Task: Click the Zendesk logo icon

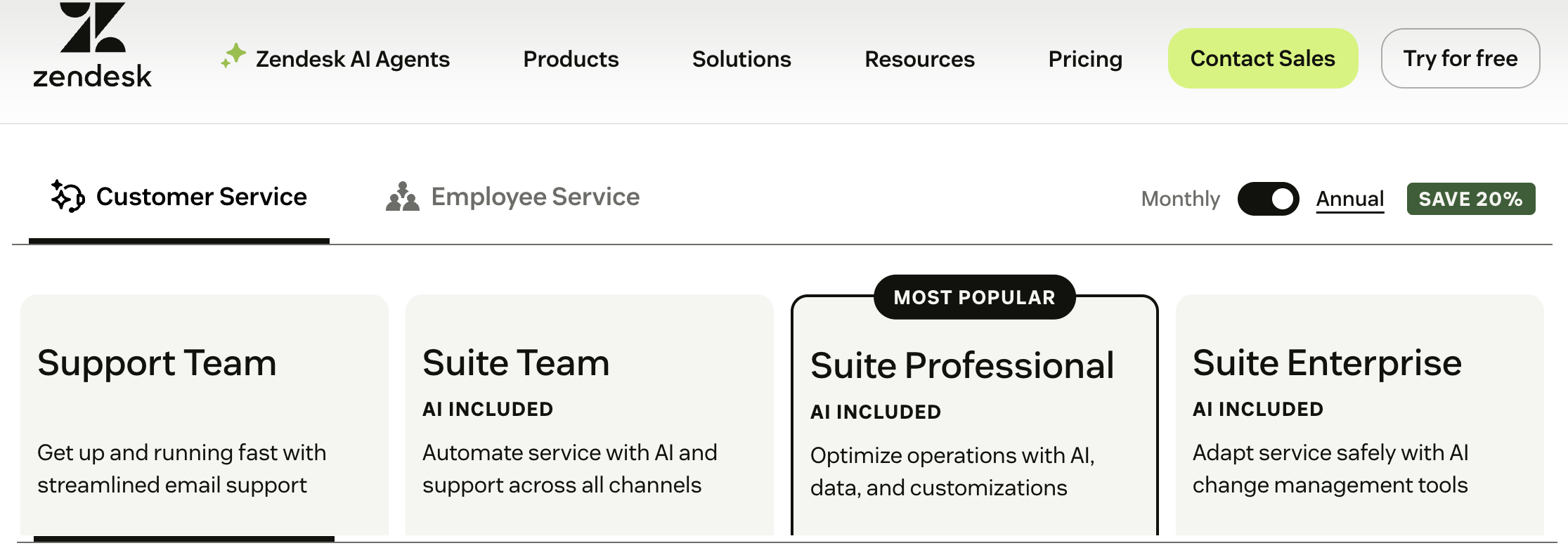Action: click(x=92, y=45)
